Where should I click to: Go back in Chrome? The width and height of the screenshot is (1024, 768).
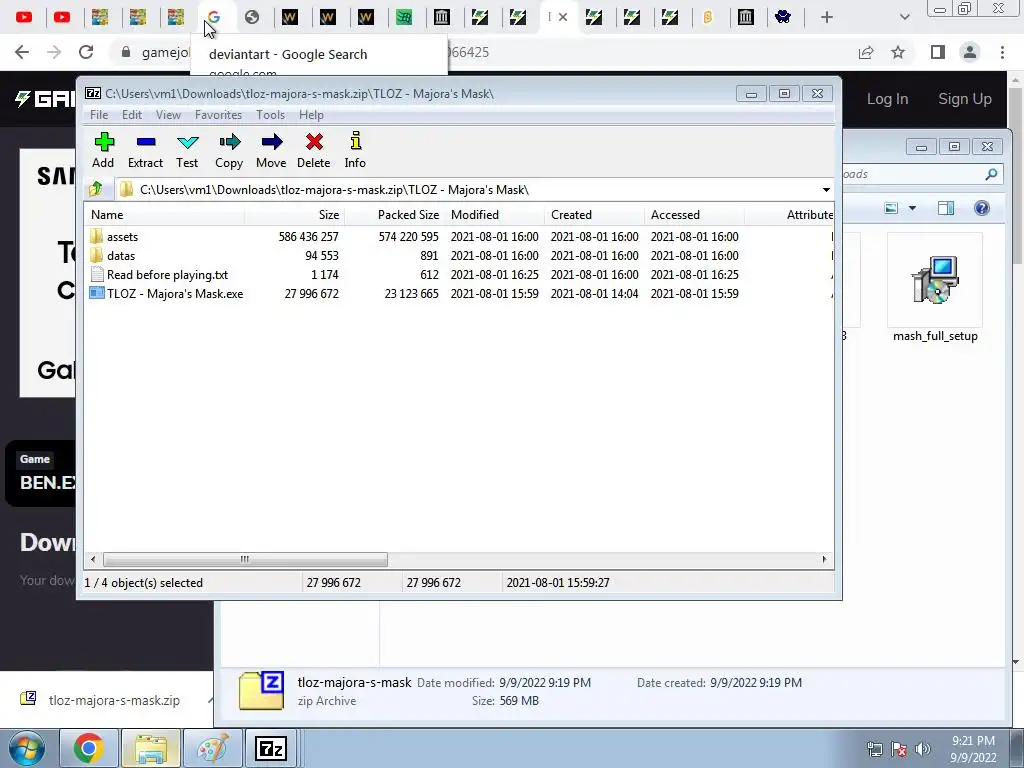click(x=22, y=52)
